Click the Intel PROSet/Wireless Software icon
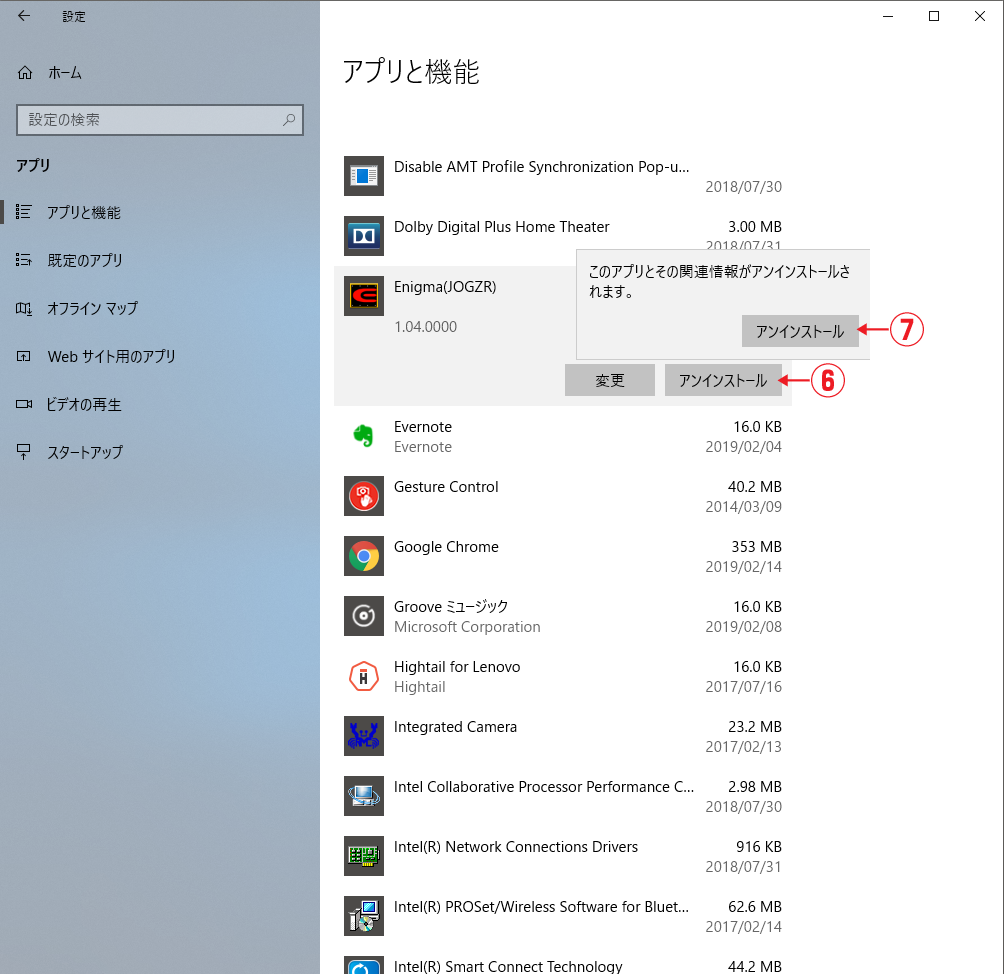1005x974 pixels. [363, 916]
